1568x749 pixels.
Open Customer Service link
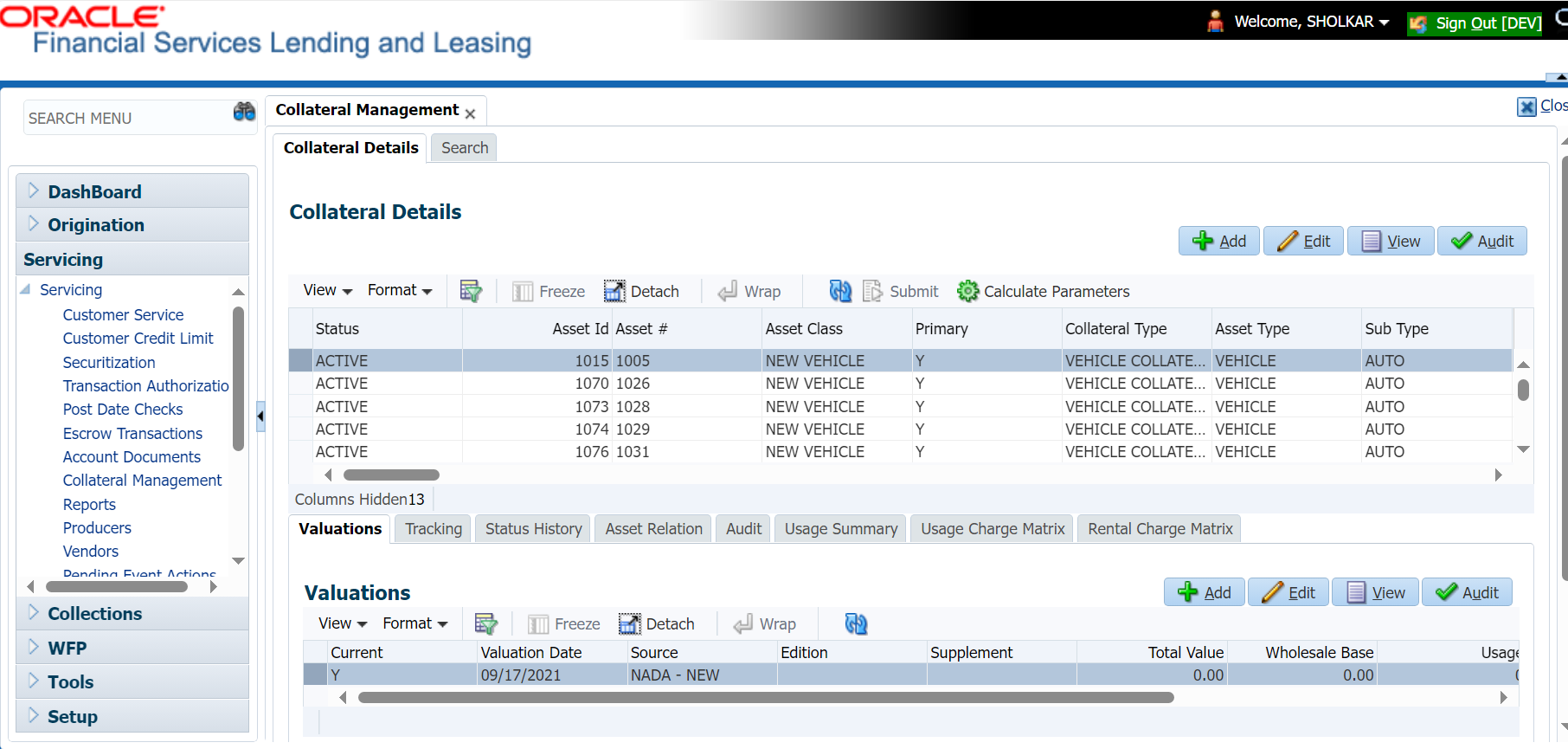[x=123, y=315]
